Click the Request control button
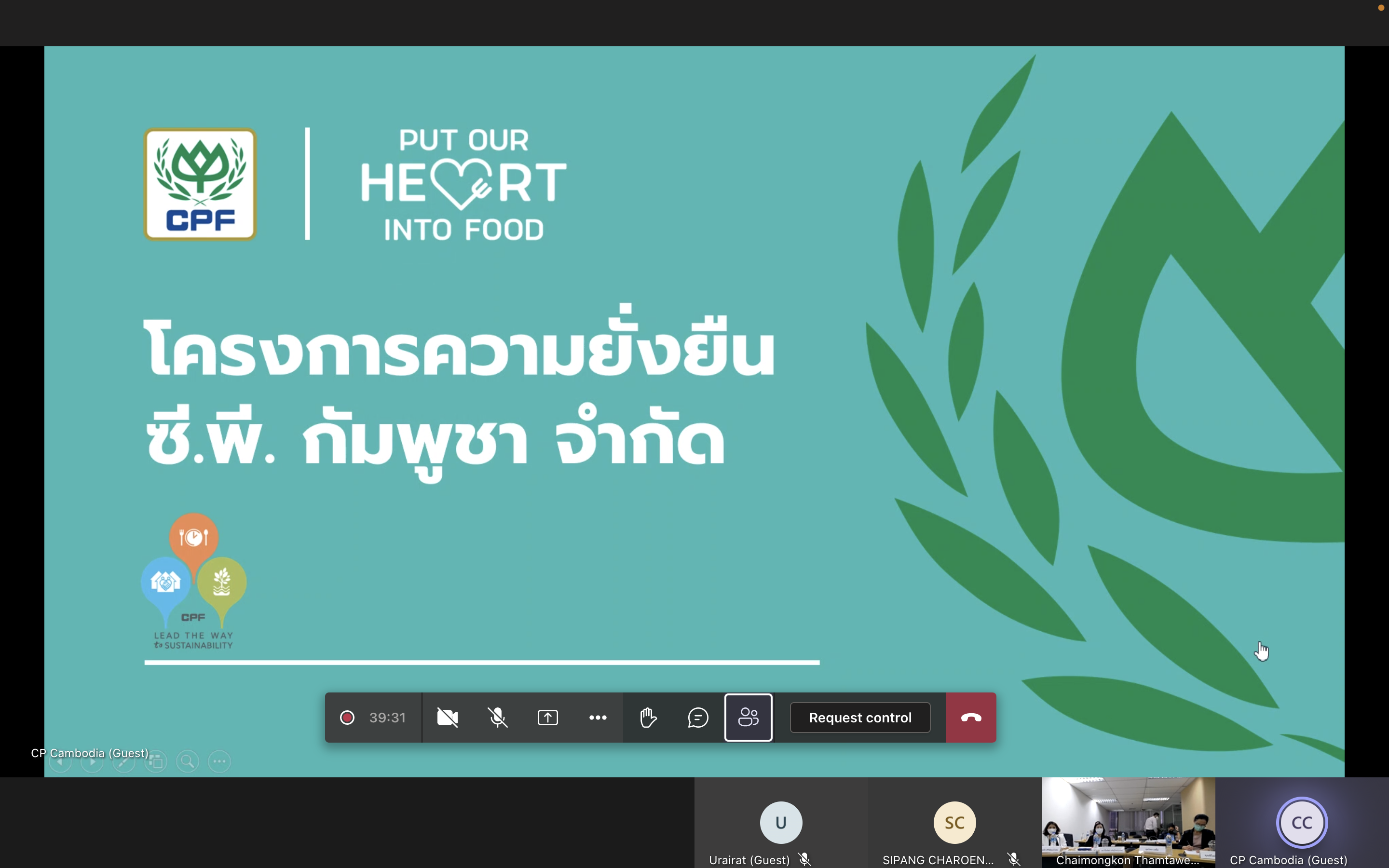 [860, 718]
